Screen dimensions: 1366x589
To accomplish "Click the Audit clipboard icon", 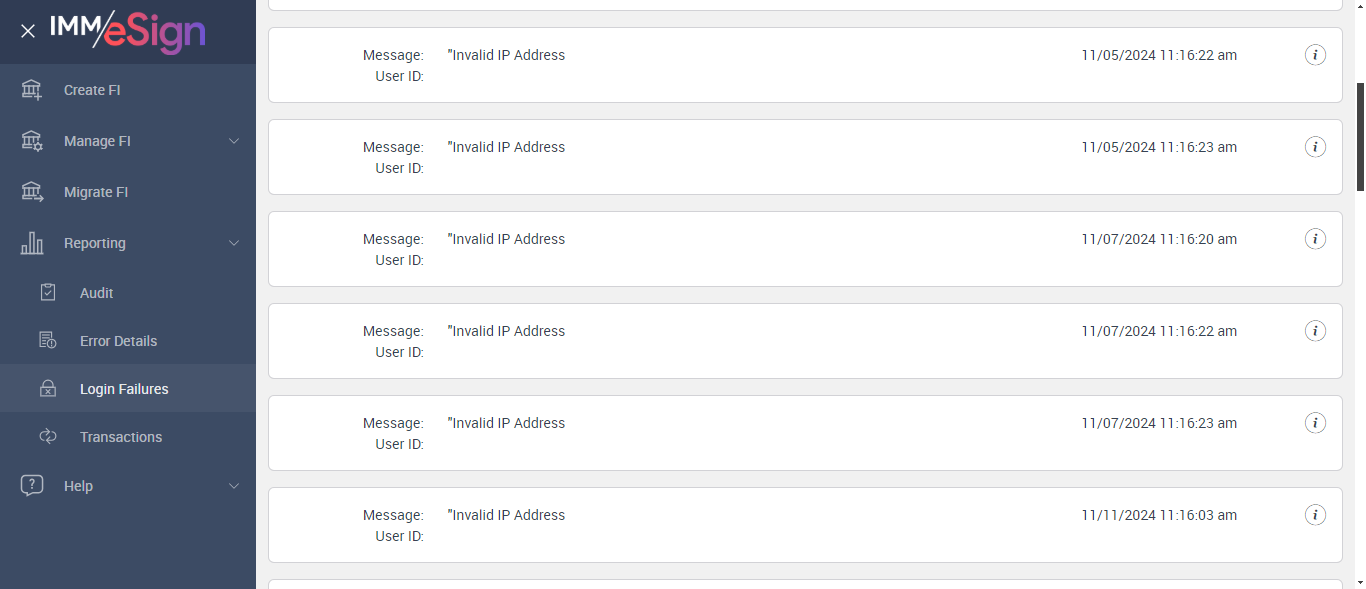I will (48, 293).
